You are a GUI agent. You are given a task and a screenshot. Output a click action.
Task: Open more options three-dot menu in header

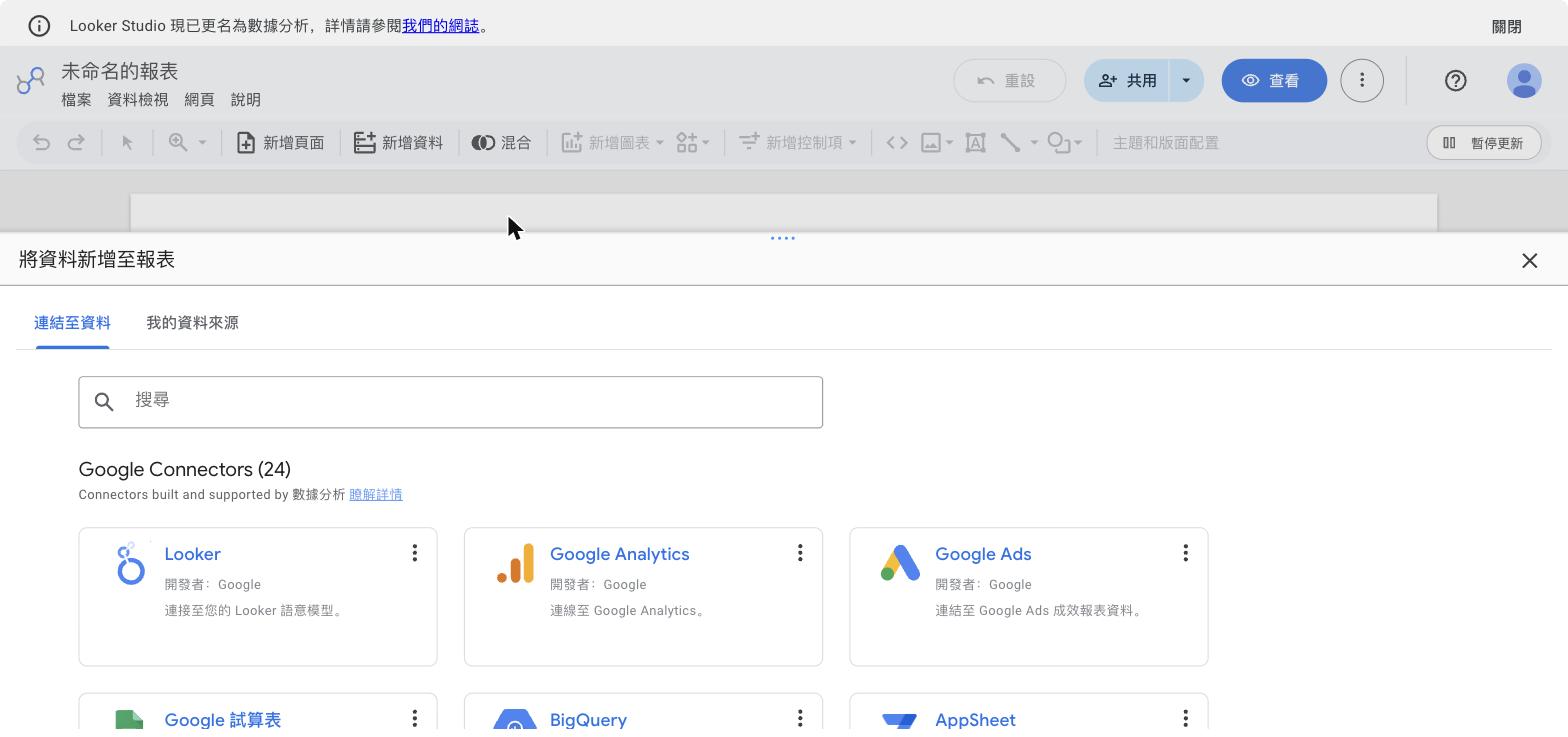(x=1362, y=81)
